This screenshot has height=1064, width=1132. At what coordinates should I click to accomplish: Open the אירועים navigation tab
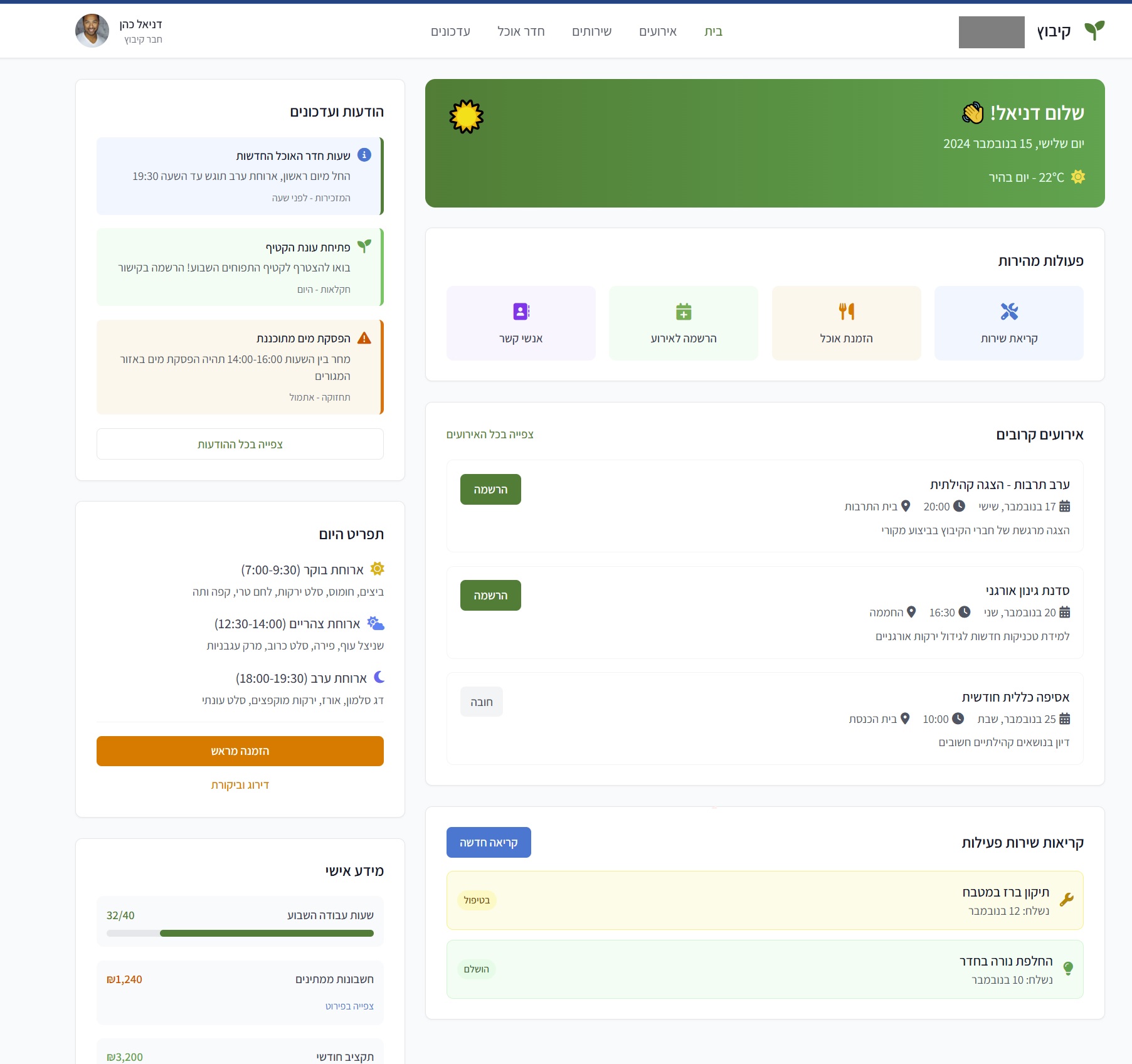point(658,31)
